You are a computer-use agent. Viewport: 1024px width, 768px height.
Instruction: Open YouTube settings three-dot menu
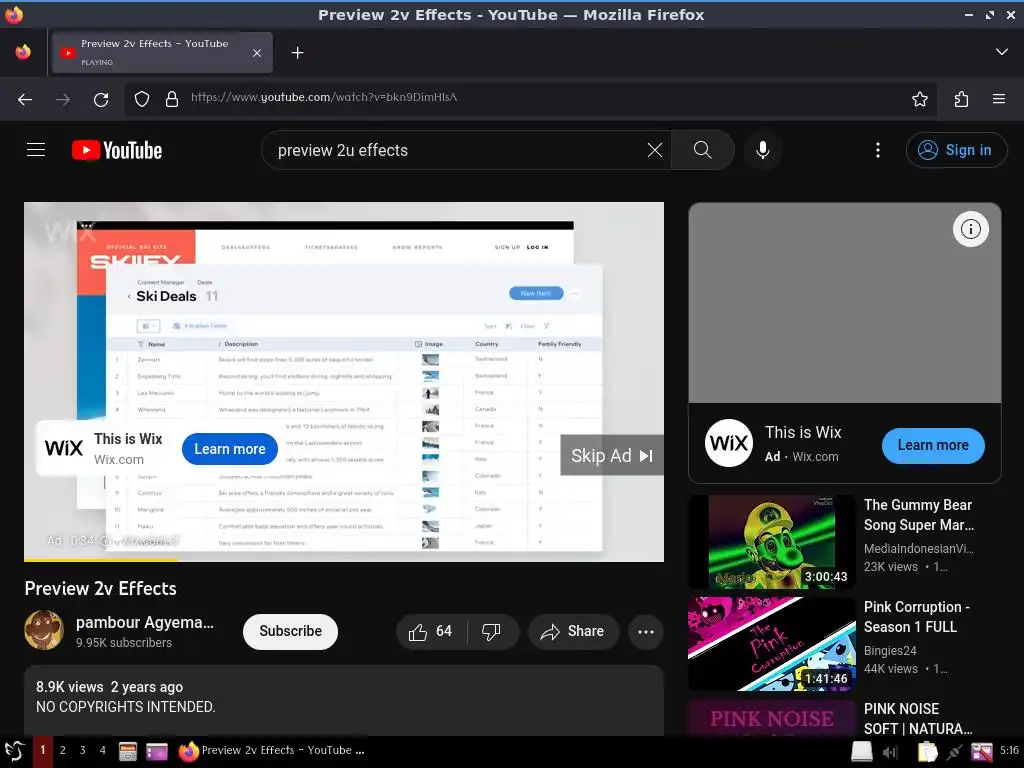point(878,150)
